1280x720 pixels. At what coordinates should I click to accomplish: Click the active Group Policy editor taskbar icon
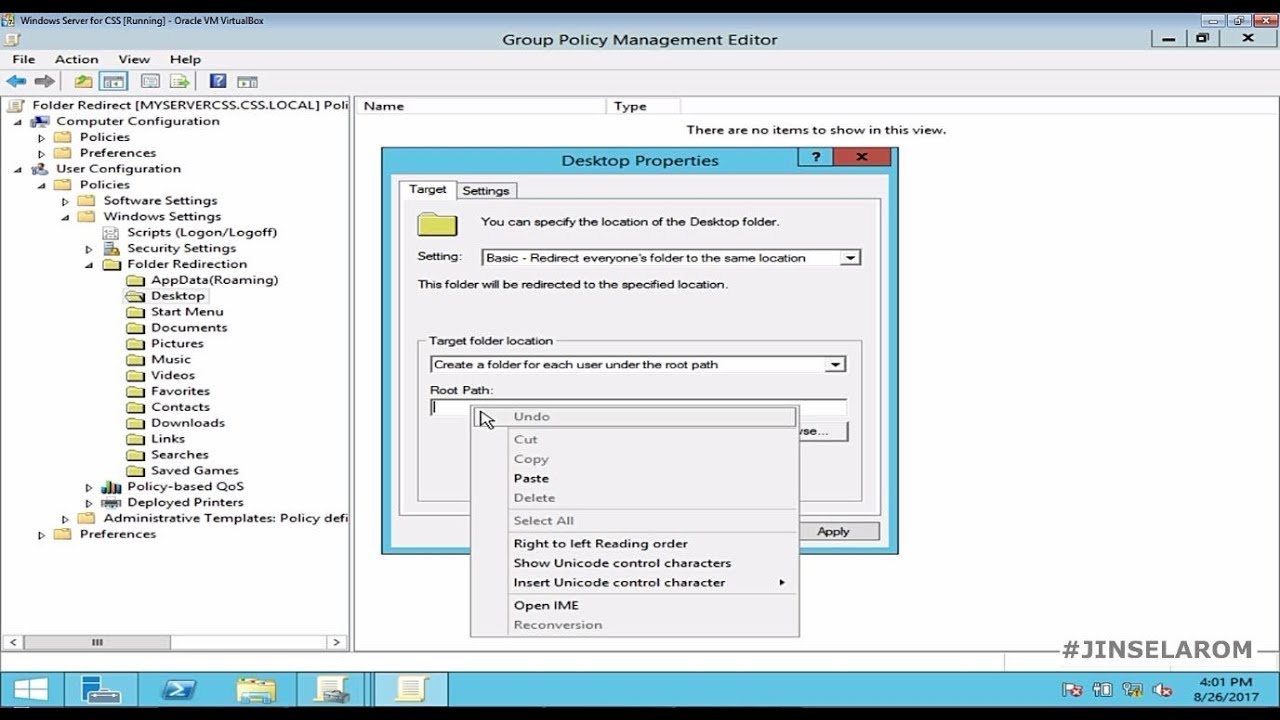[x=411, y=690]
